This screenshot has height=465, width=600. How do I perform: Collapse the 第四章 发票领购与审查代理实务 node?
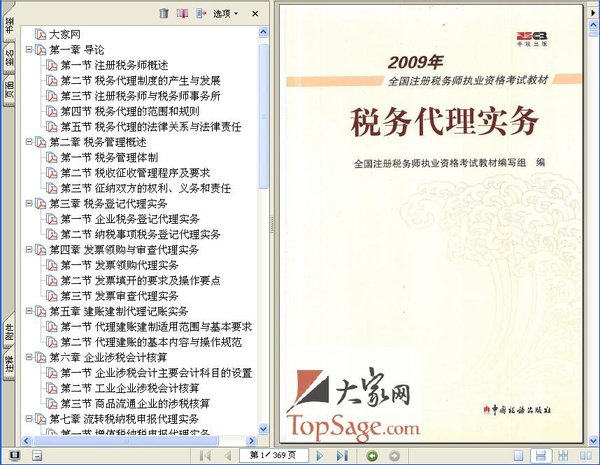pos(29,250)
